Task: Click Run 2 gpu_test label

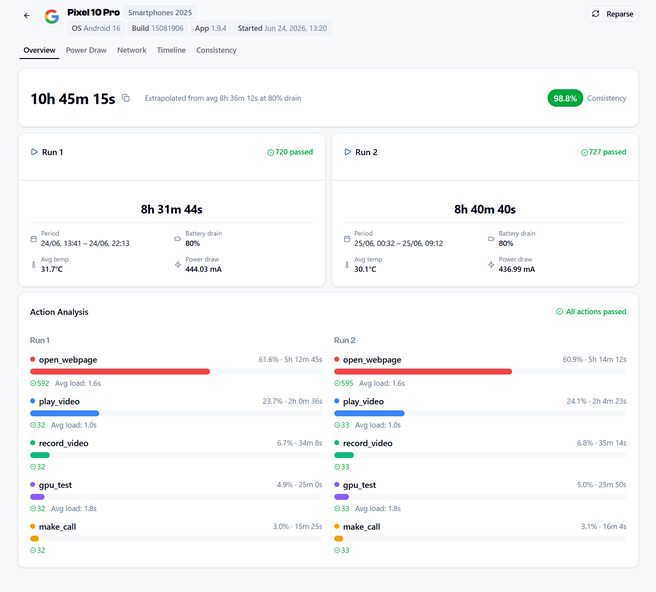Action: tap(359, 485)
